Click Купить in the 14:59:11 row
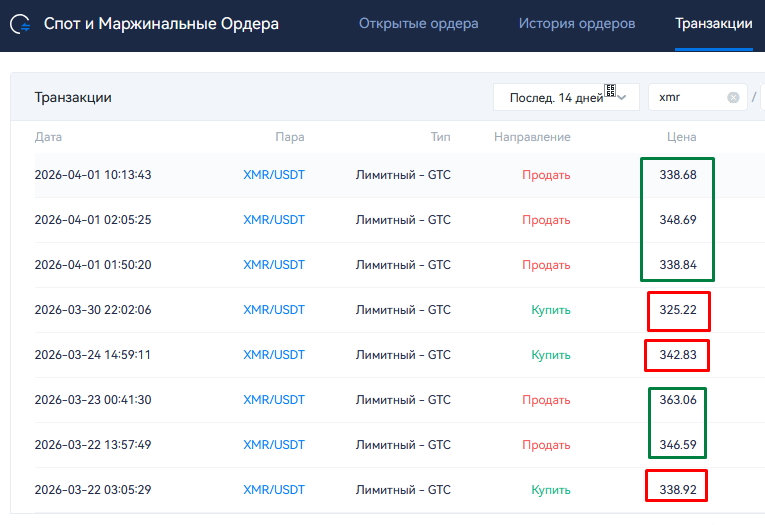This screenshot has width=765, height=525. [551, 355]
